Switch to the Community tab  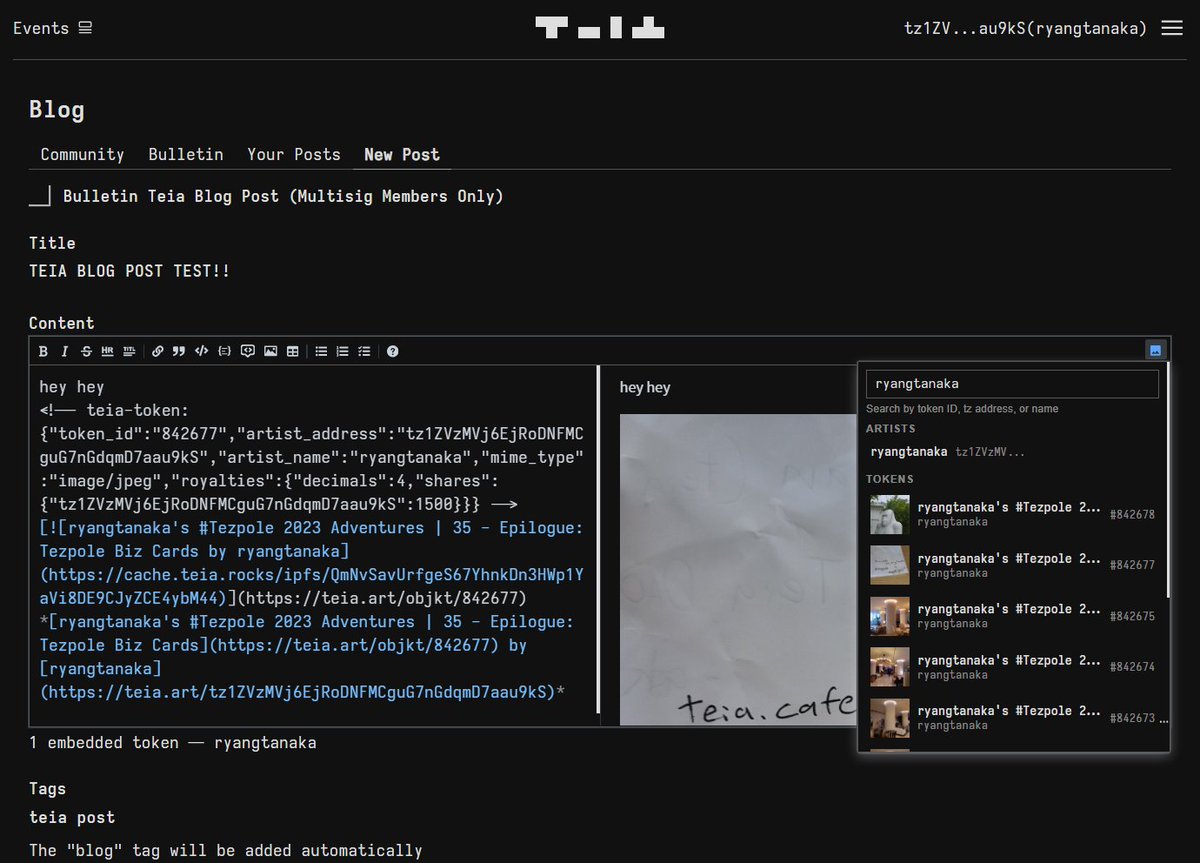82,154
